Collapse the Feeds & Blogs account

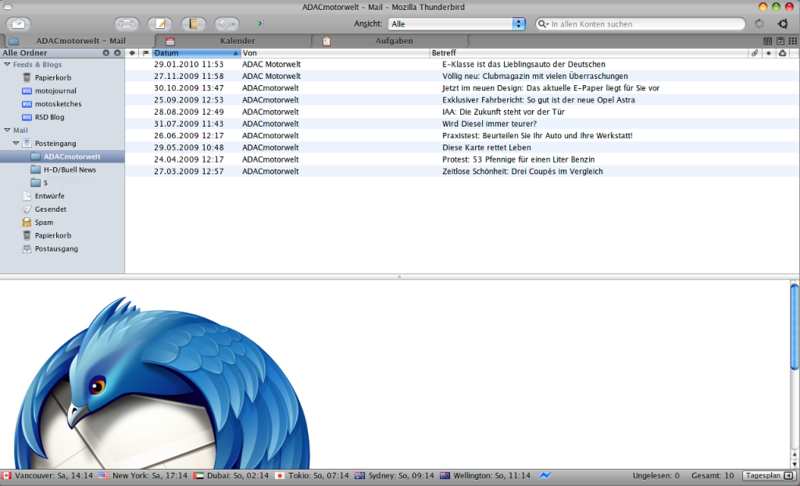tap(7, 64)
